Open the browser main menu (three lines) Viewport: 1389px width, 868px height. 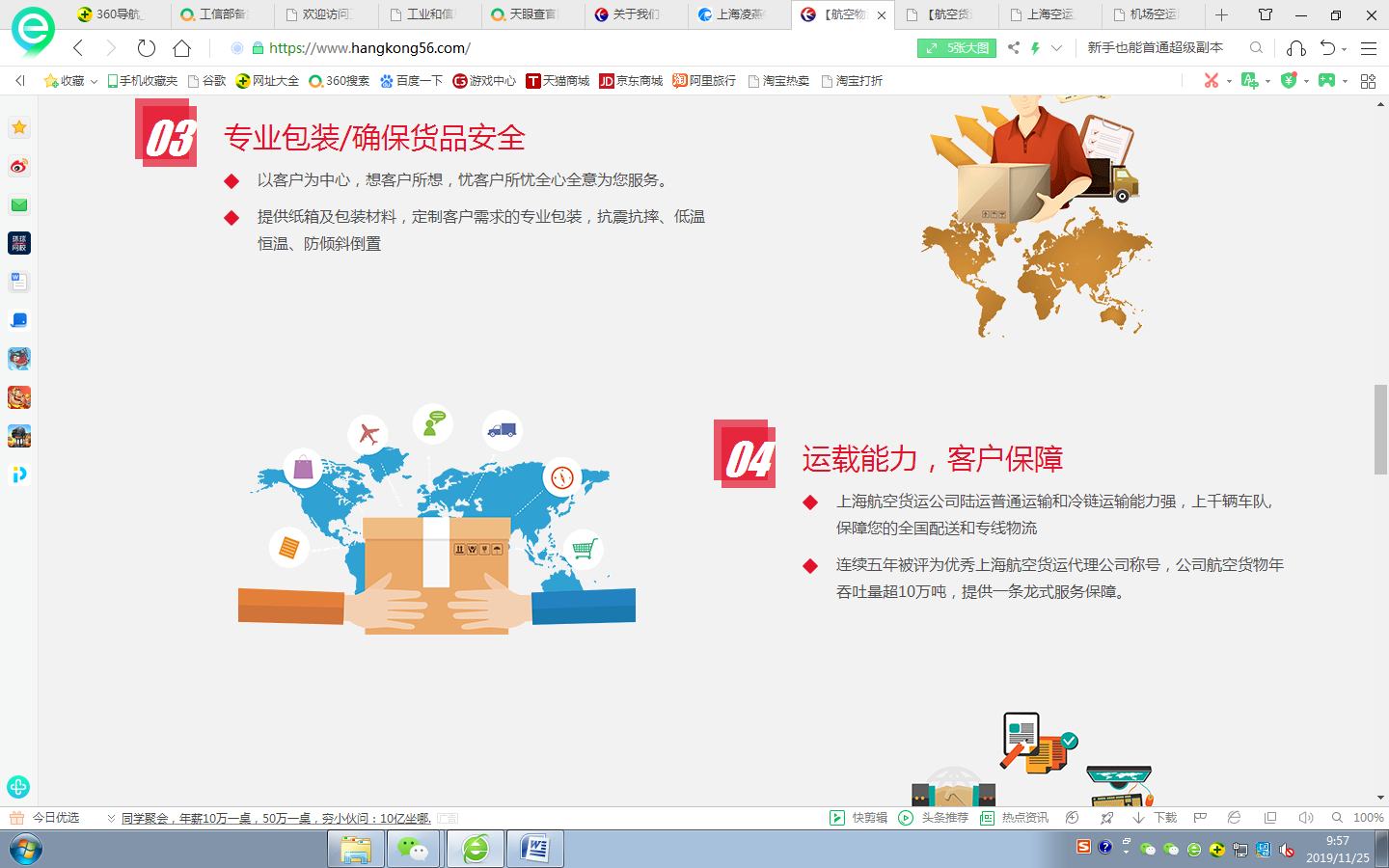[x=1368, y=48]
